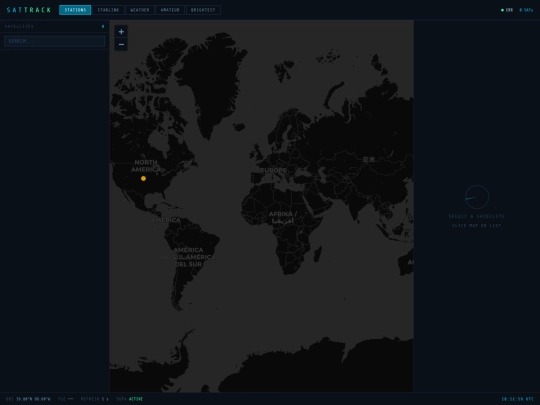
Task: Zoom in on the map
Action: (121, 32)
